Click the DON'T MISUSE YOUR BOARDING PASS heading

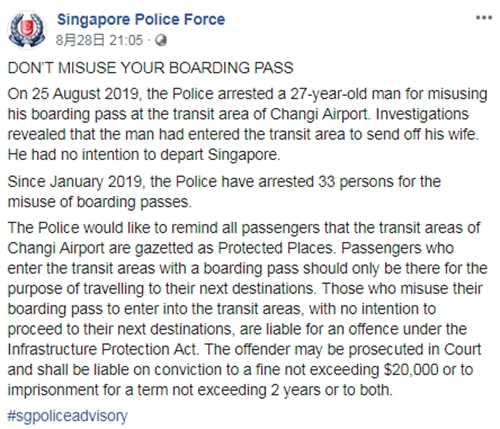click(x=150, y=68)
